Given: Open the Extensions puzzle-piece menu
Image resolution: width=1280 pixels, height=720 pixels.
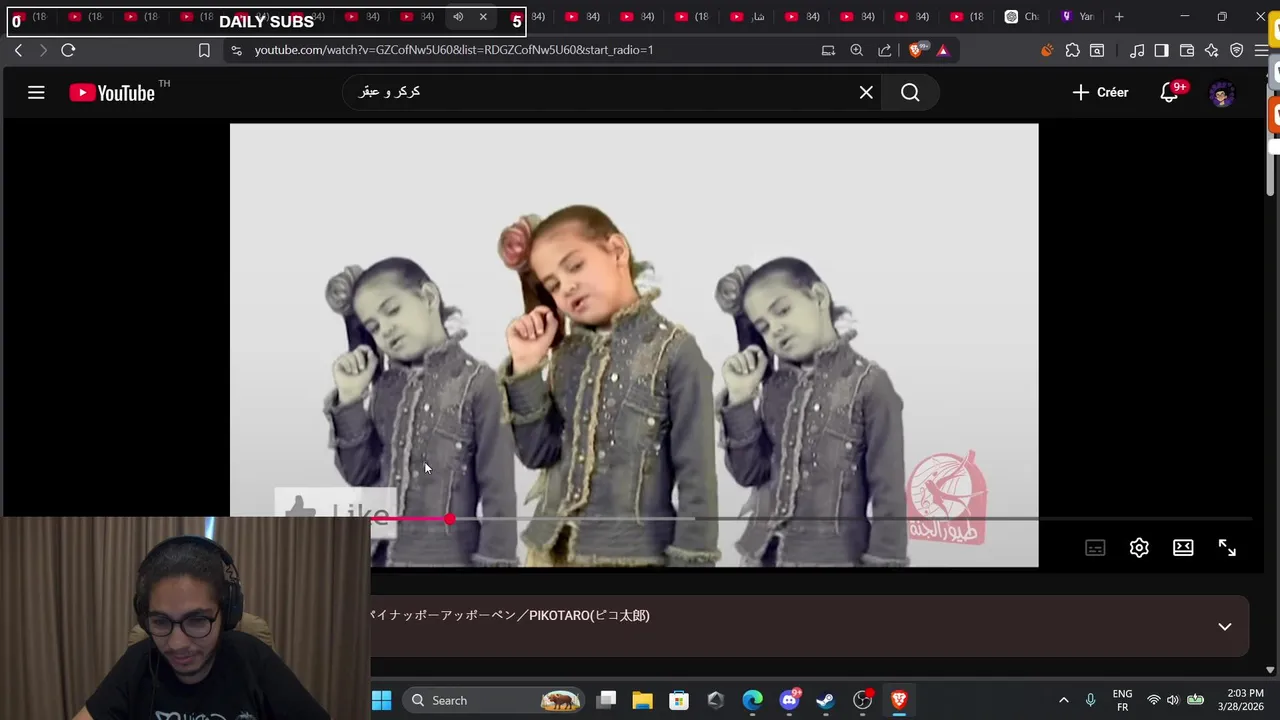Looking at the screenshot, I should tap(1073, 50).
